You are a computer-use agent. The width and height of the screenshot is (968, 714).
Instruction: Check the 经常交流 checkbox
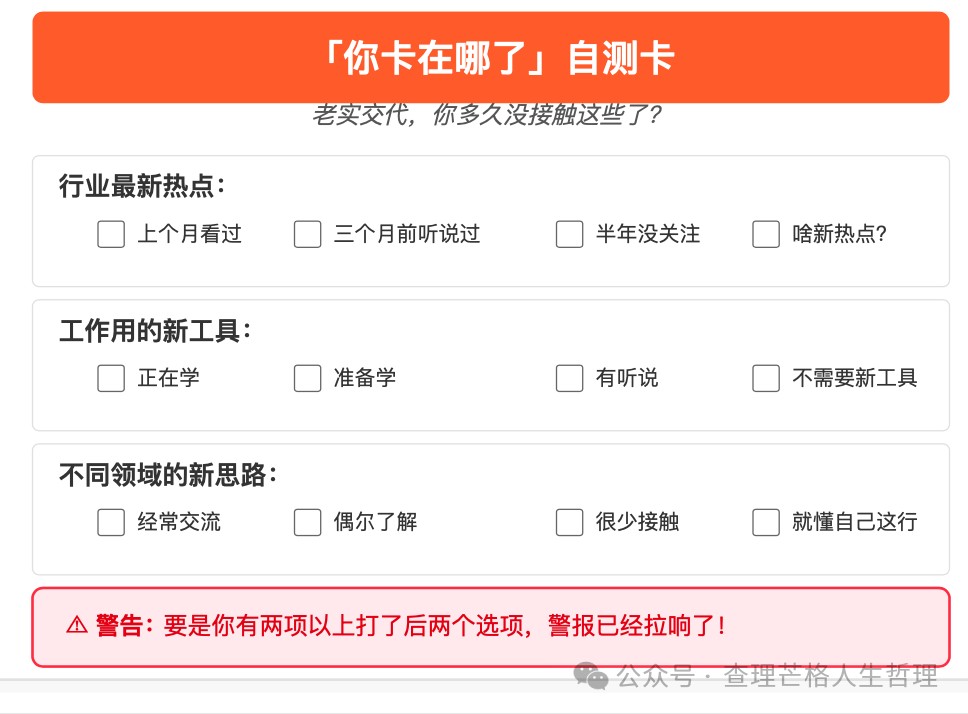111,522
